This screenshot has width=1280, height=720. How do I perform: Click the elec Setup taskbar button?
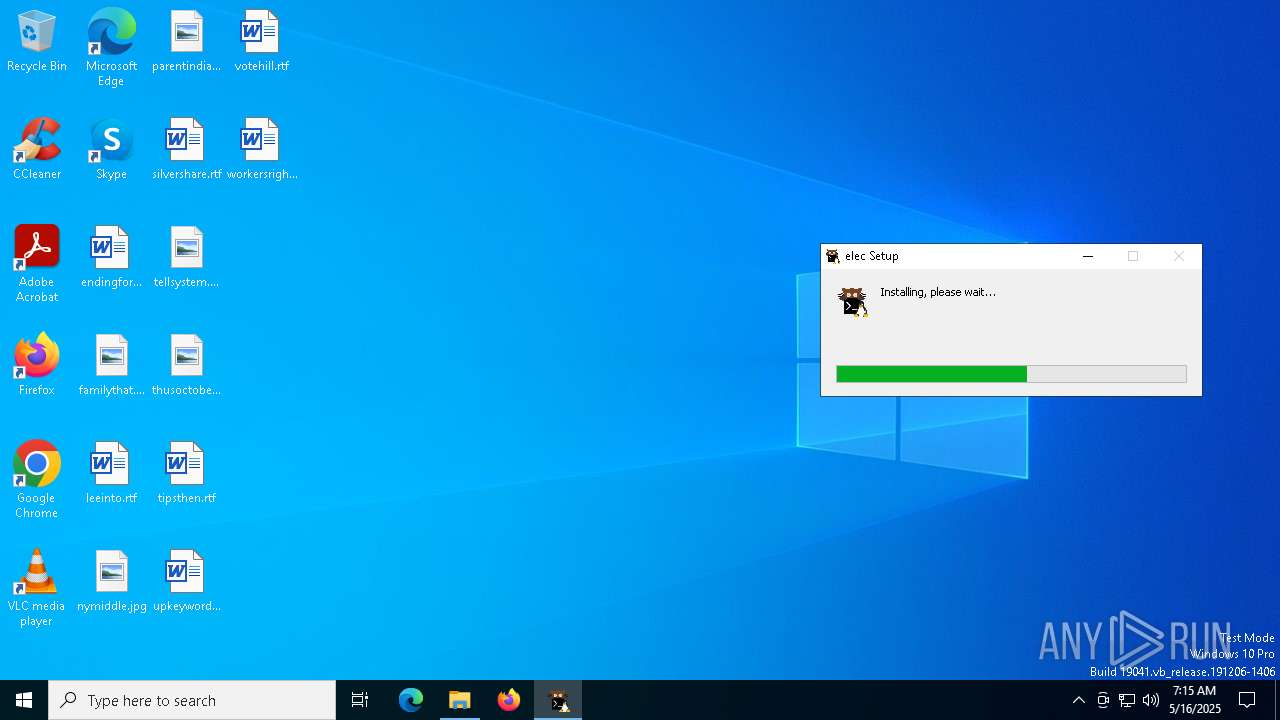tap(558, 700)
